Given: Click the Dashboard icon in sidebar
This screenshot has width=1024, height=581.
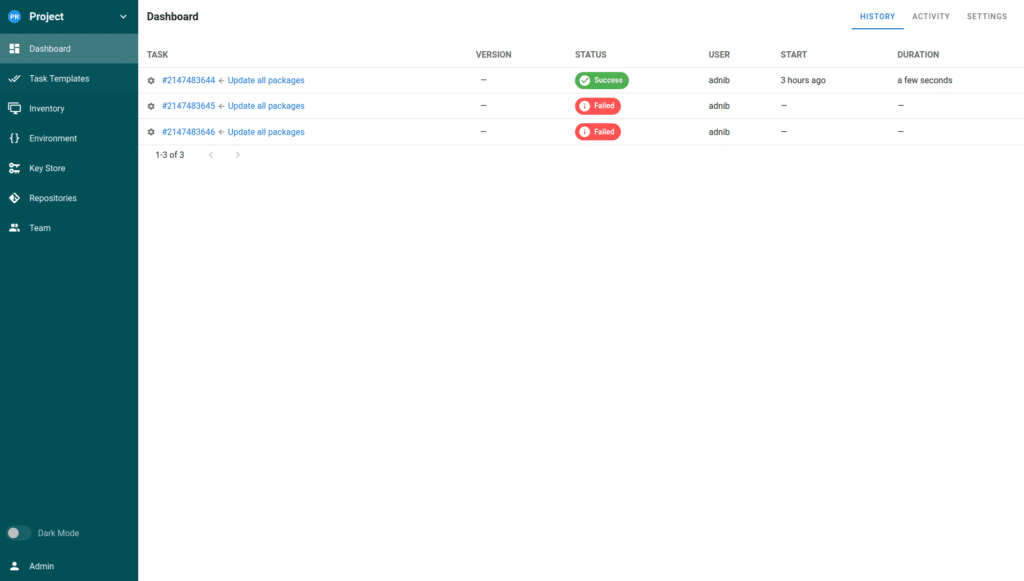Looking at the screenshot, I should point(14,49).
